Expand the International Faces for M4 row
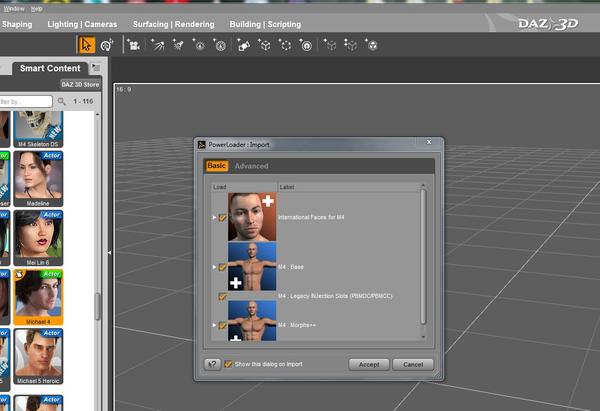Viewport: 600px width, 411px height. click(x=214, y=217)
